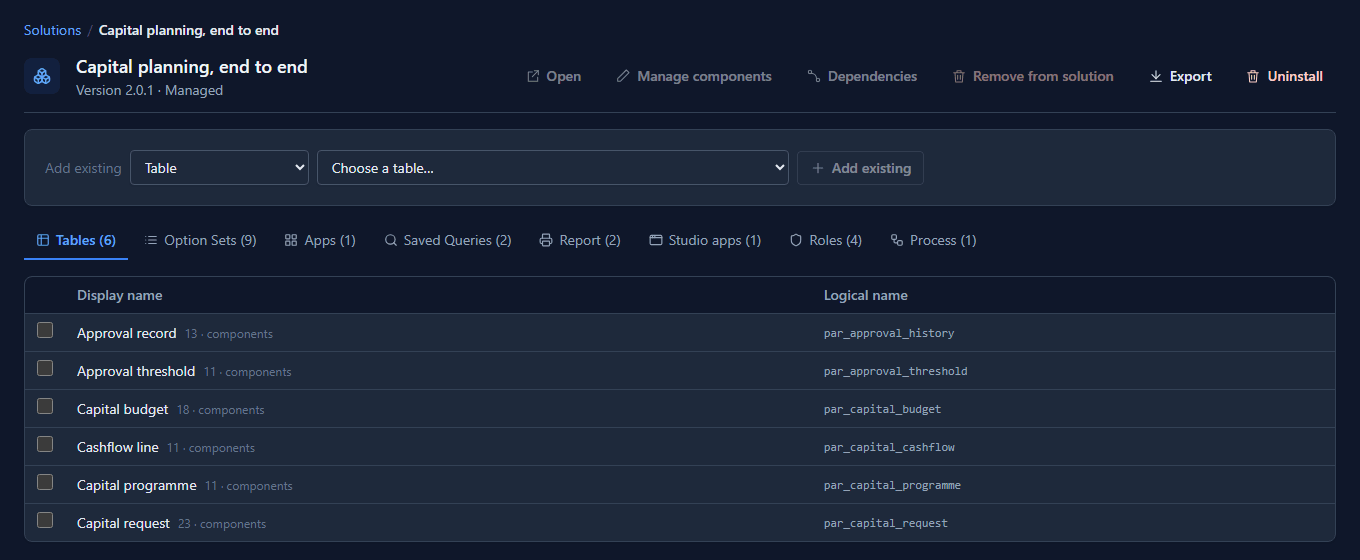Select the Tables (6) tab
1360x560 pixels.
pos(76,240)
